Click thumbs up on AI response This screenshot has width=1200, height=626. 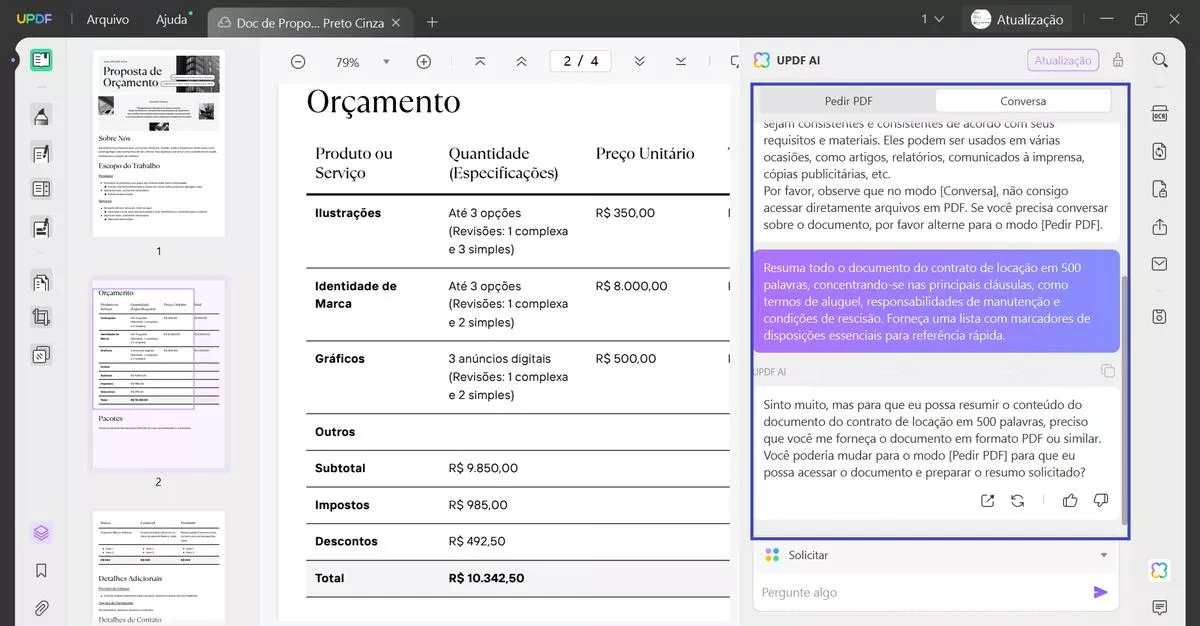[1070, 501]
